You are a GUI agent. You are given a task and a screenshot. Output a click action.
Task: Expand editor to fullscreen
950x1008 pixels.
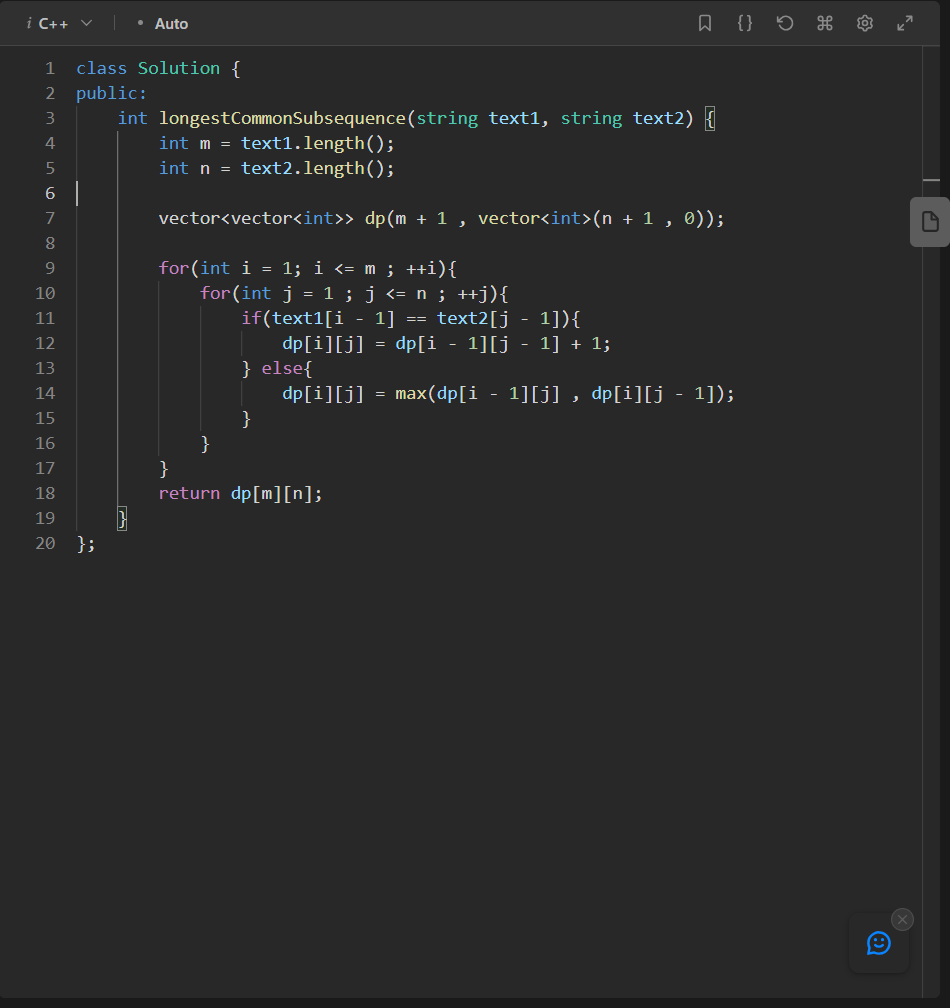[904, 23]
